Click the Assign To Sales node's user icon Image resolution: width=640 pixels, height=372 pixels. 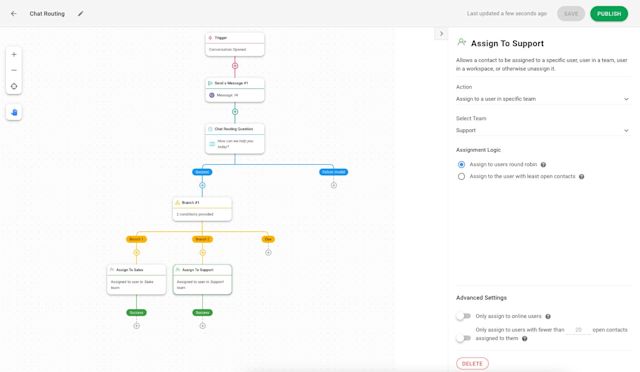pyautogui.click(x=112, y=270)
